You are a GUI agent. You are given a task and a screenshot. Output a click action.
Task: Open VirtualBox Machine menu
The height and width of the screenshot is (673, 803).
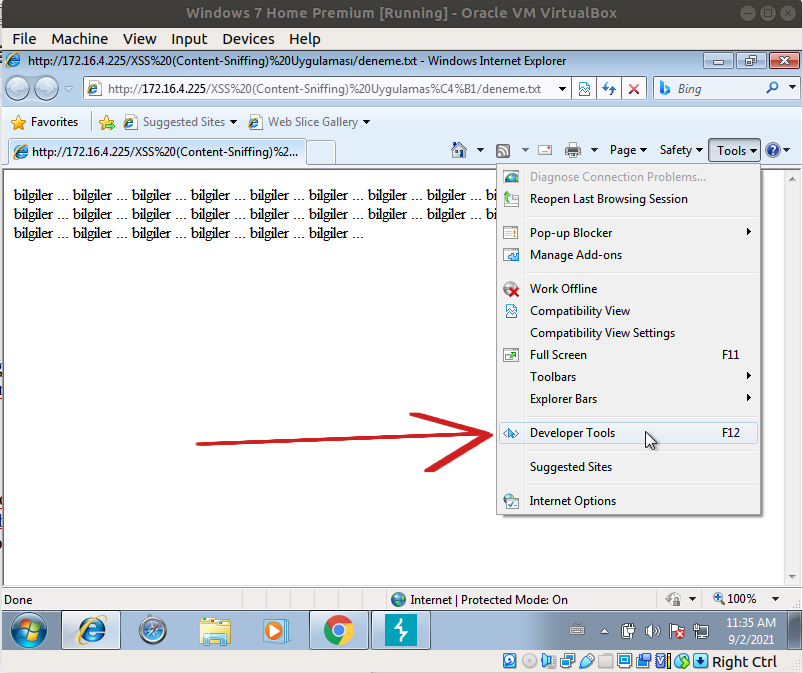pyautogui.click(x=79, y=39)
